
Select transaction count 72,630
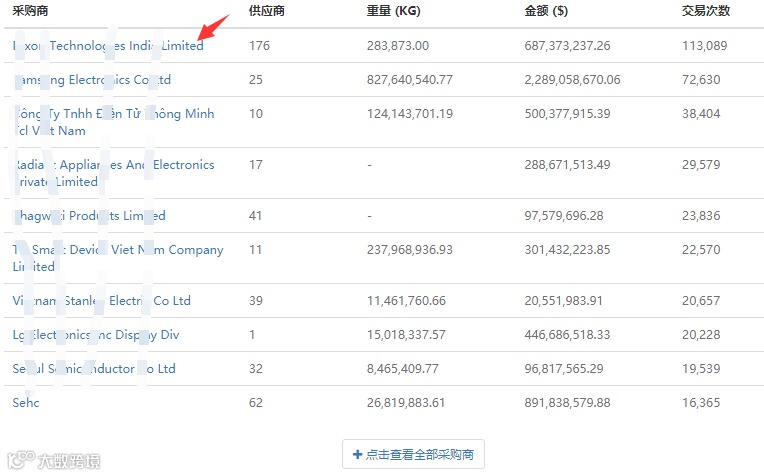click(701, 80)
